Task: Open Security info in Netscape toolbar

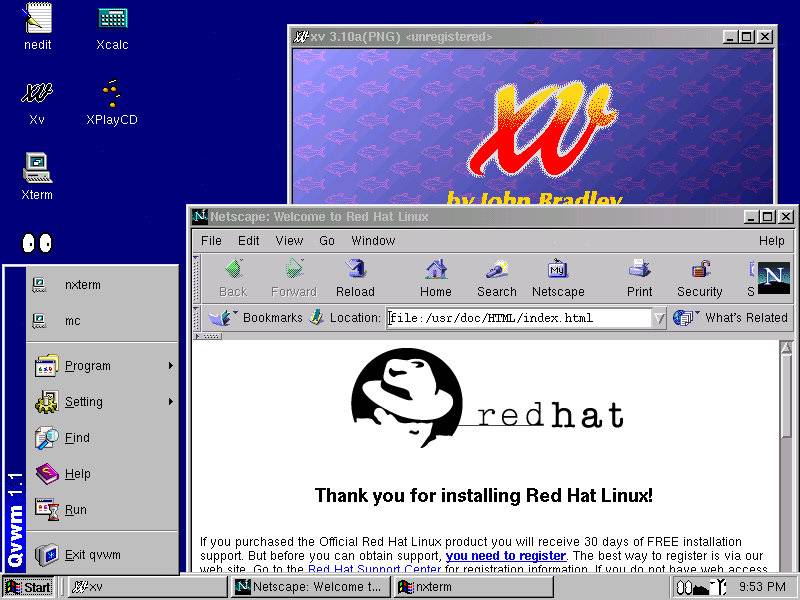Action: tap(699, 279)
